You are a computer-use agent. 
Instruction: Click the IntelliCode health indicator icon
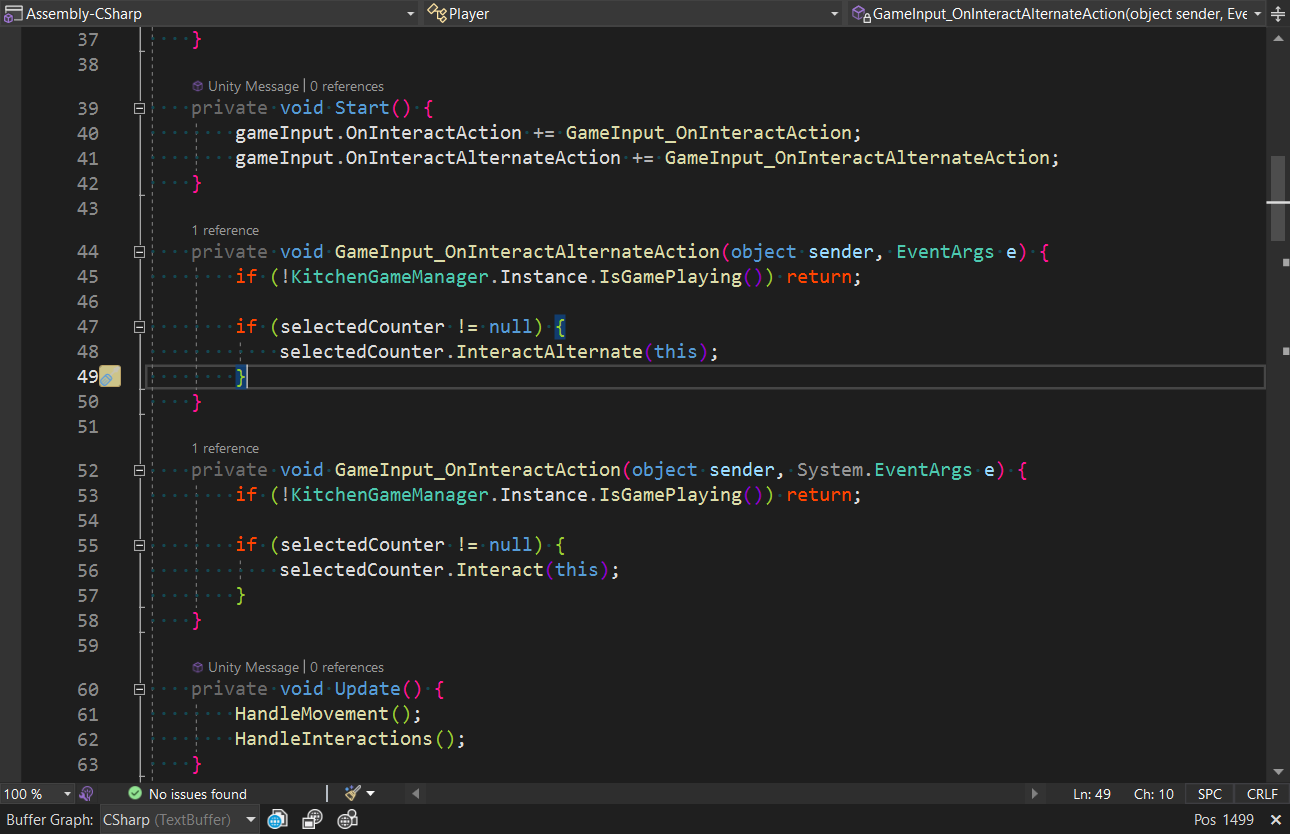(x=86, y=794)
